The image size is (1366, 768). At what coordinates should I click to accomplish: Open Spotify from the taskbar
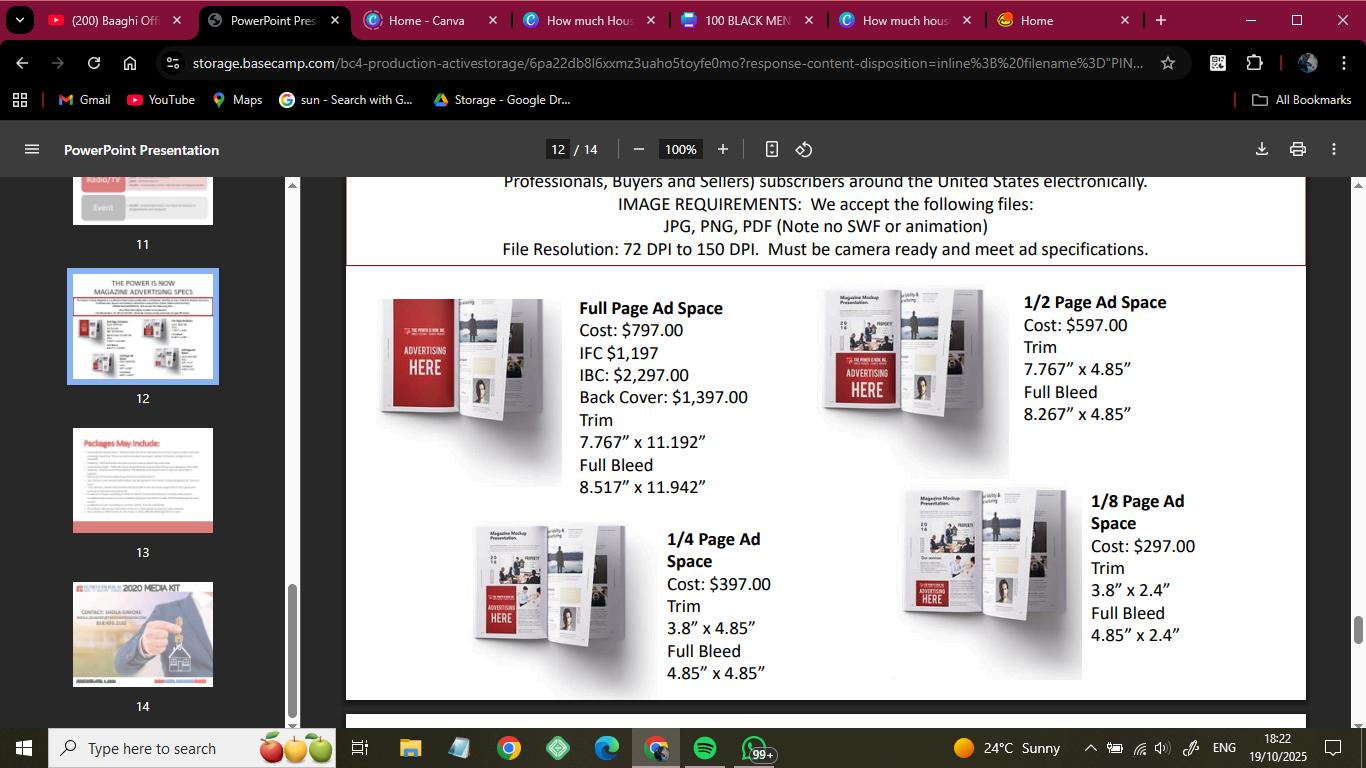[705, 748]
